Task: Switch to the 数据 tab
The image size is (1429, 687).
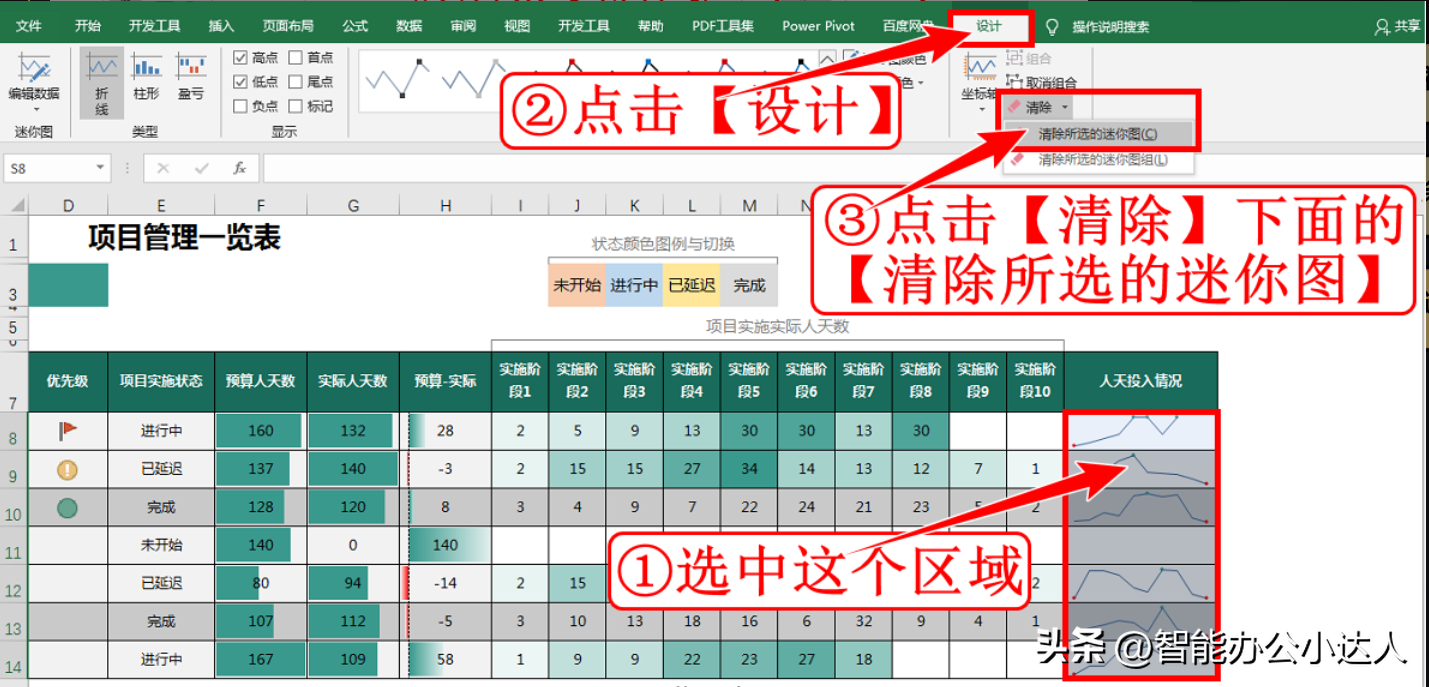Action: tap(409, 26)
